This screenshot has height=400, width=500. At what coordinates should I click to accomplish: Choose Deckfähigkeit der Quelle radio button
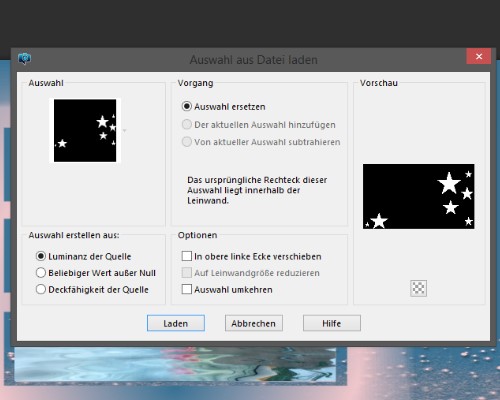tap(41, 289)
